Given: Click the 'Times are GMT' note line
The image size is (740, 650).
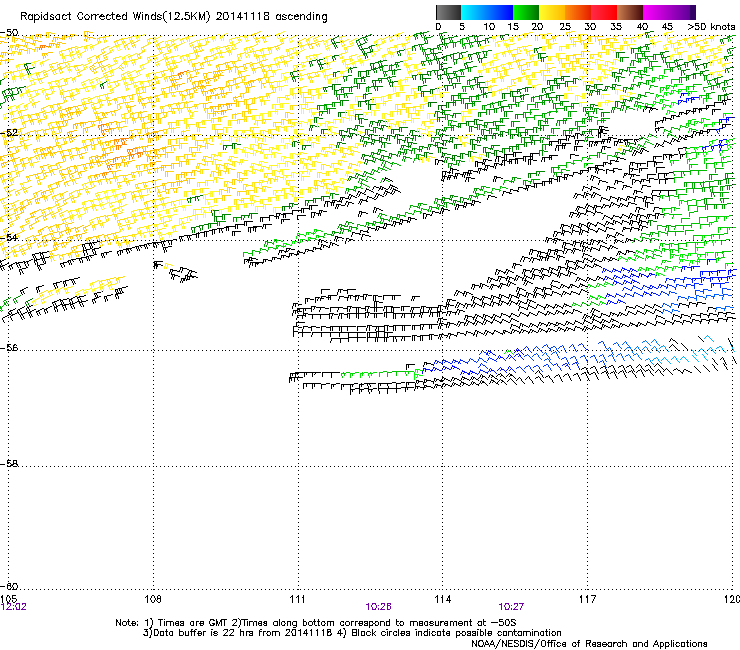Looking at the screenshot, I should pos(316,623).
